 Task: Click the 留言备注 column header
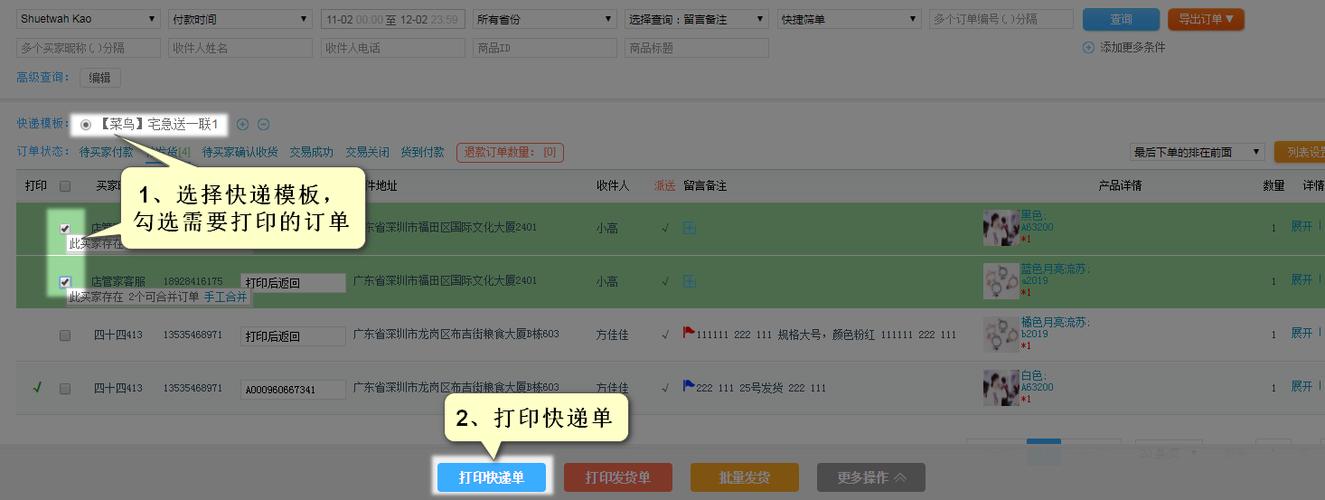[x=705, y=186]
